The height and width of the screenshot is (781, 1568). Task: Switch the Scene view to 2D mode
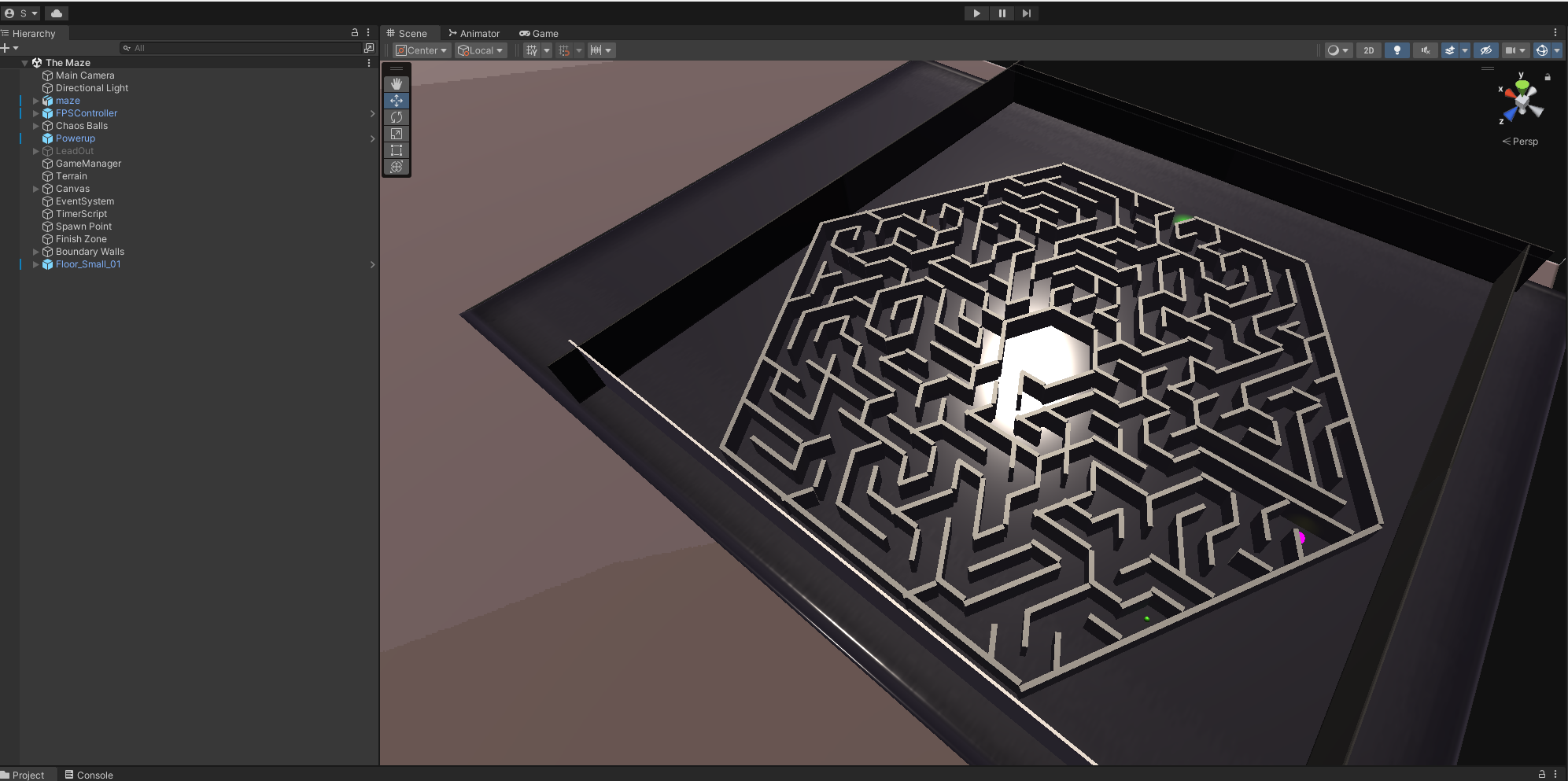(1369, 50)
